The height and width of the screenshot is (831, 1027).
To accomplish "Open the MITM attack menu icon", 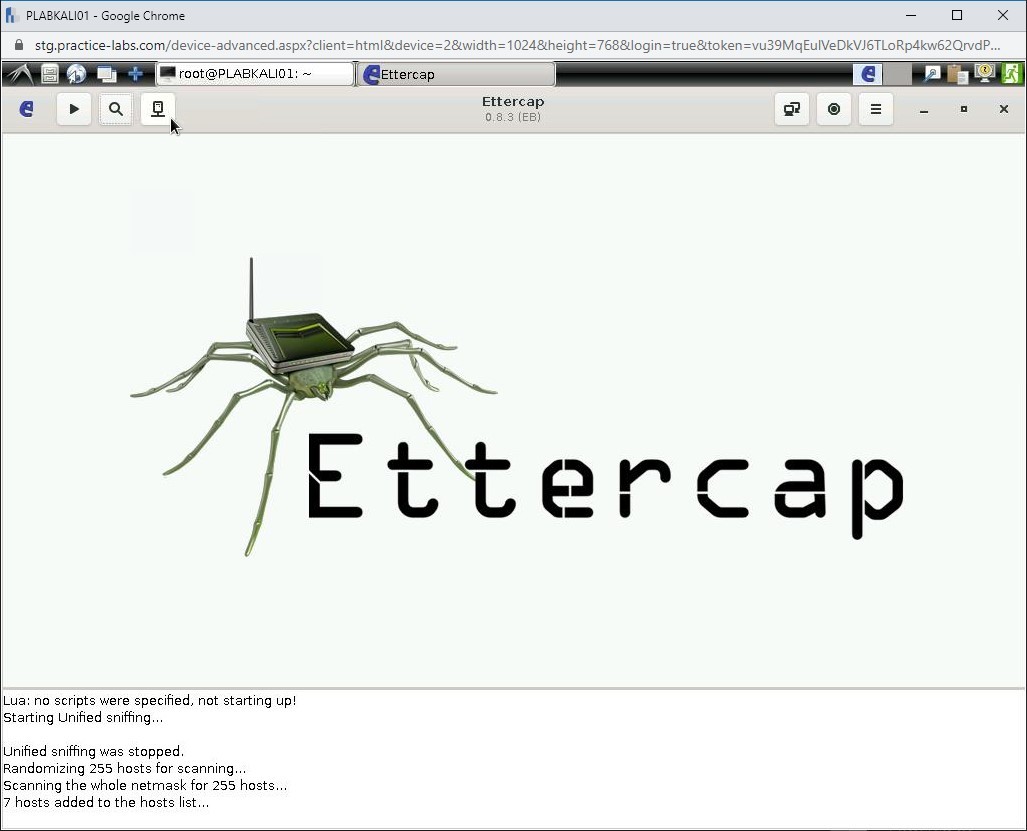I will coord(792,109).
